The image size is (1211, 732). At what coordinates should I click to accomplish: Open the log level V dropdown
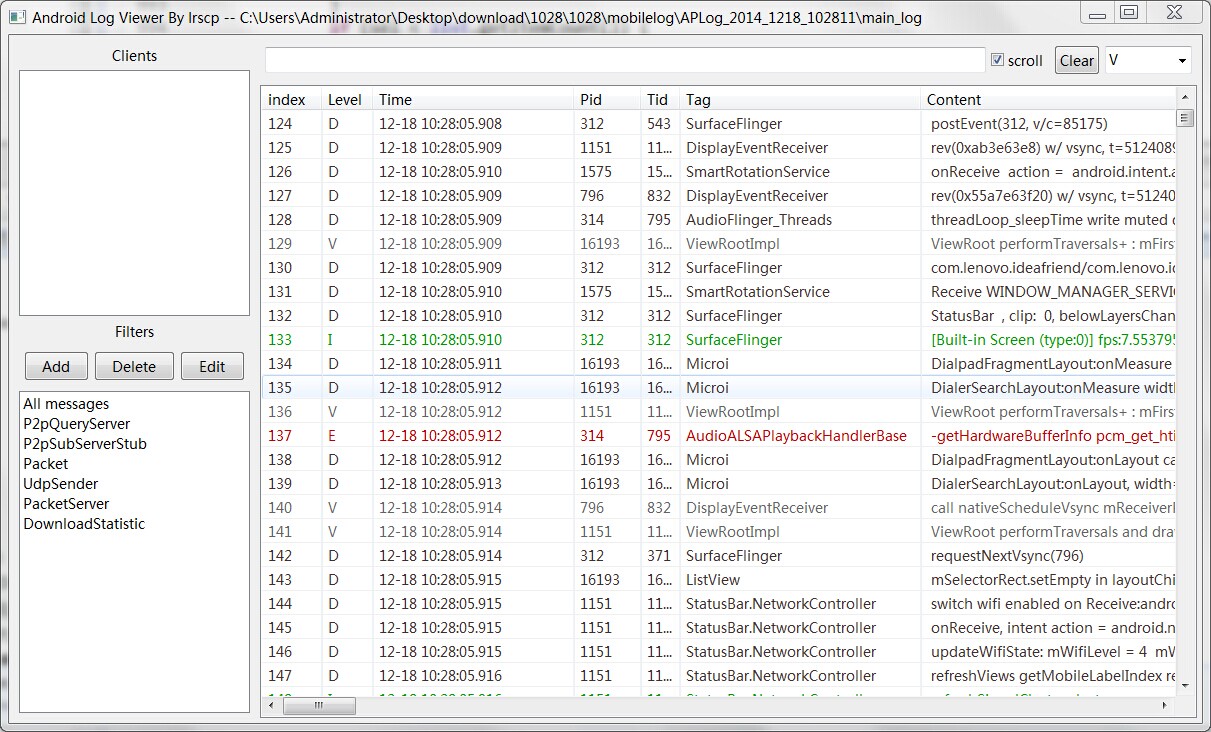[1148, 60]
